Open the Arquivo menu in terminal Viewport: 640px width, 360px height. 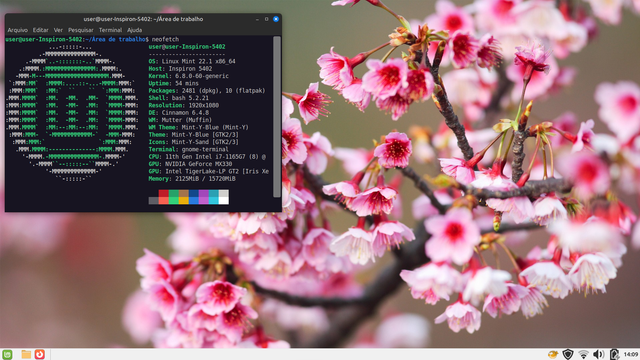coord(18,30)
